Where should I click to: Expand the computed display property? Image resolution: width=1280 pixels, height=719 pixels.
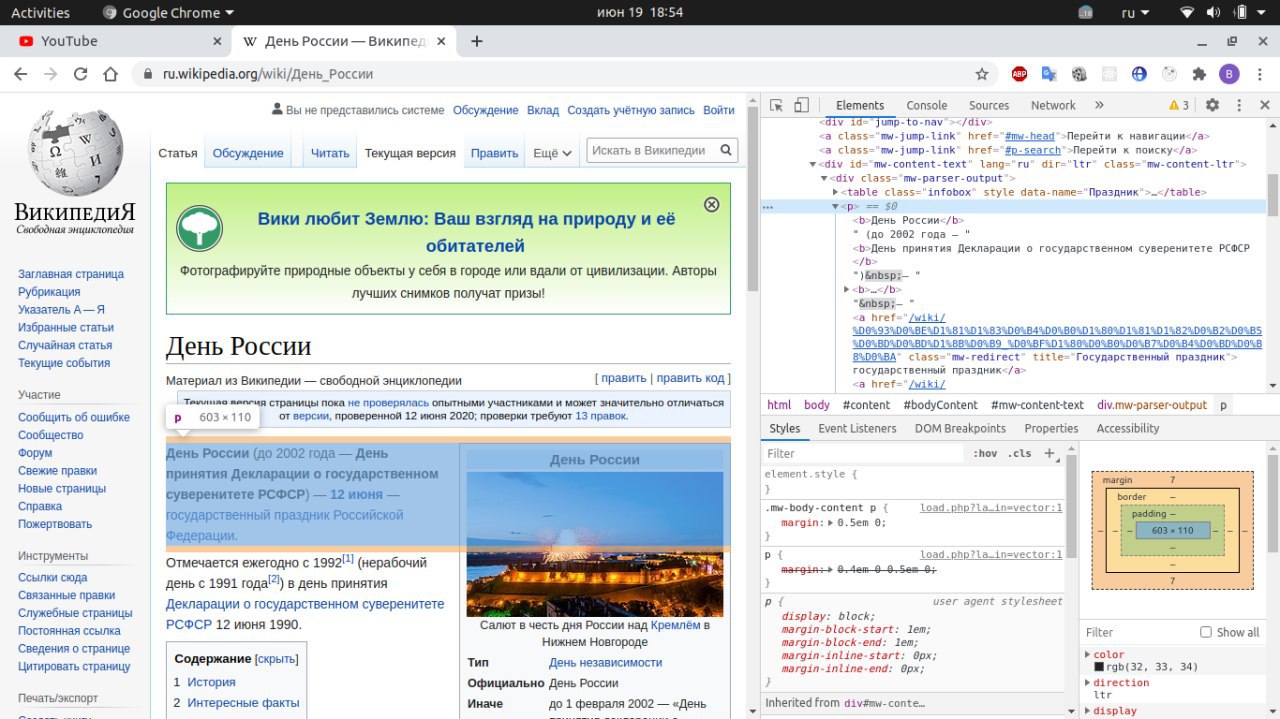pyautogui.click(x=1088, y=711)
